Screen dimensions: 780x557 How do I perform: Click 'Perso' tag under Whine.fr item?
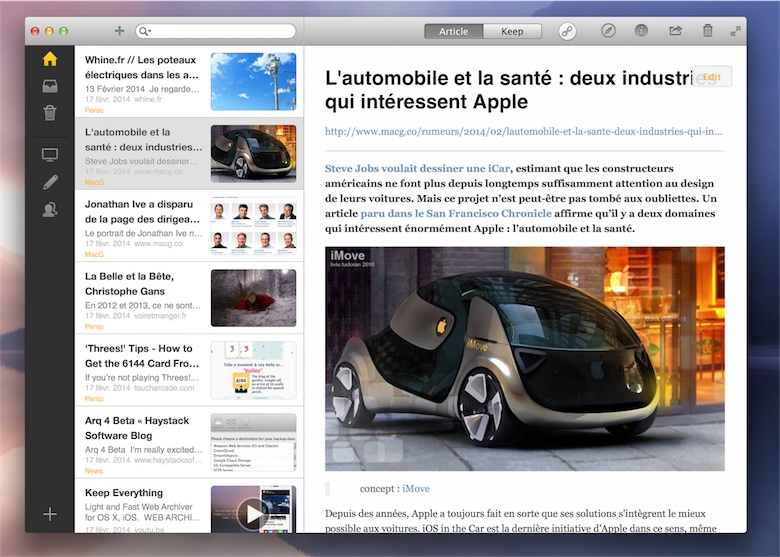coord(94,110)
